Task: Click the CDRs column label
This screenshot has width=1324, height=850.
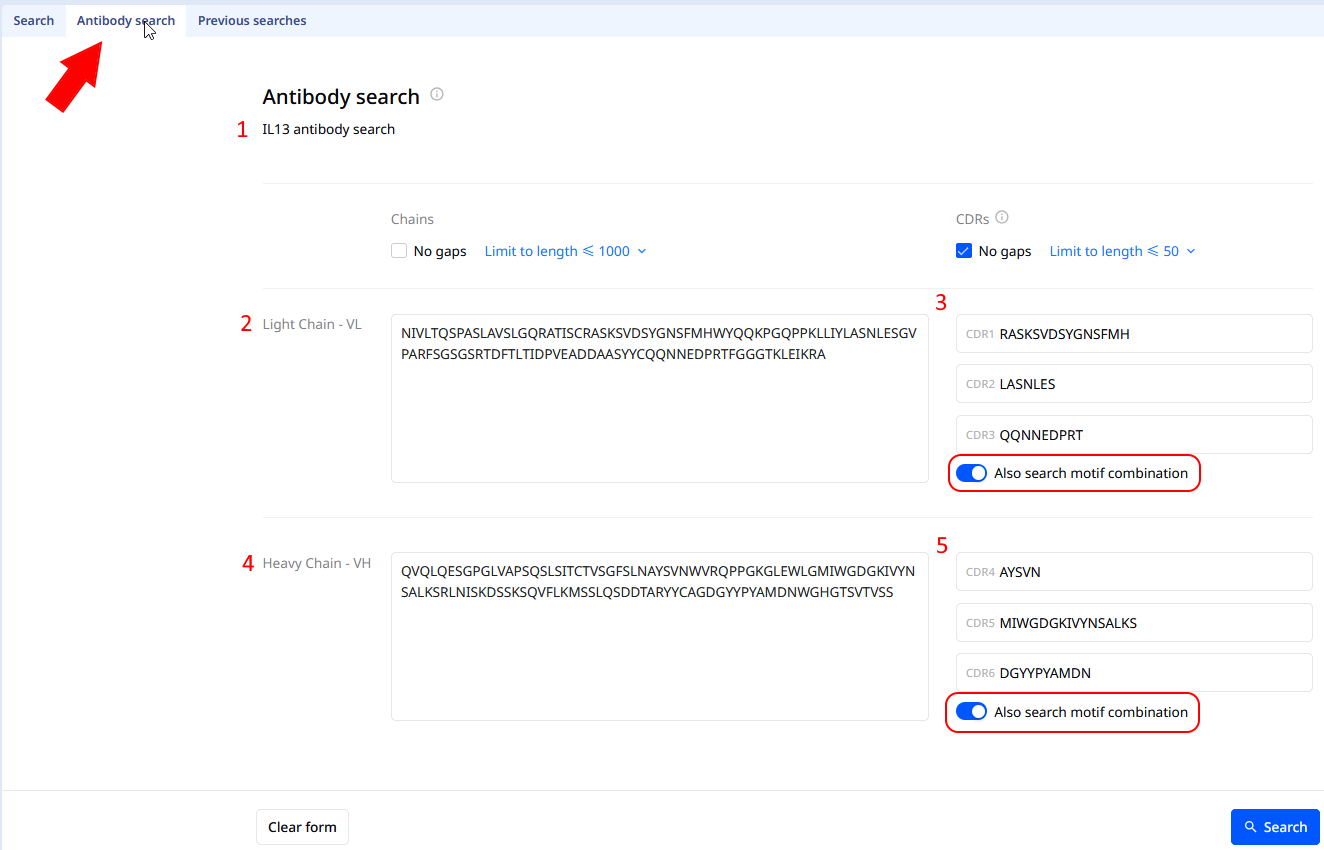Action: tap(973, 218)
